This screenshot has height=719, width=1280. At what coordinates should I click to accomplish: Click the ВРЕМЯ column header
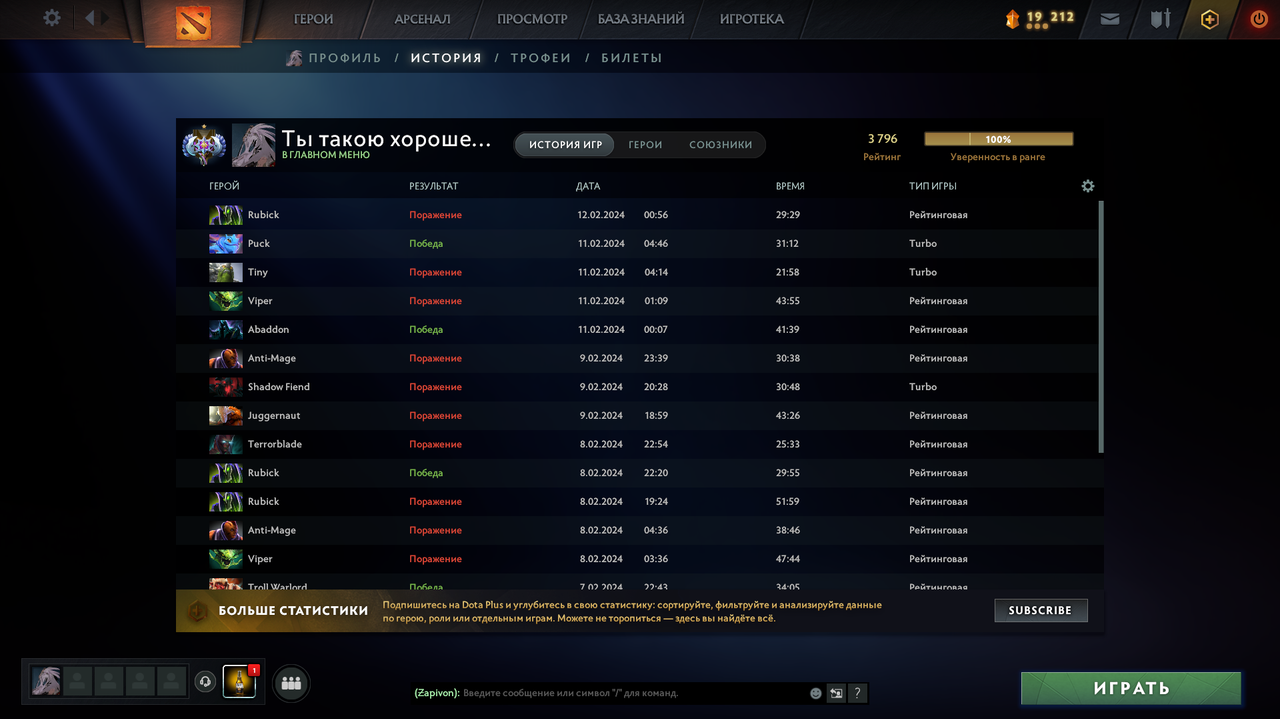(x=790, y=187)
